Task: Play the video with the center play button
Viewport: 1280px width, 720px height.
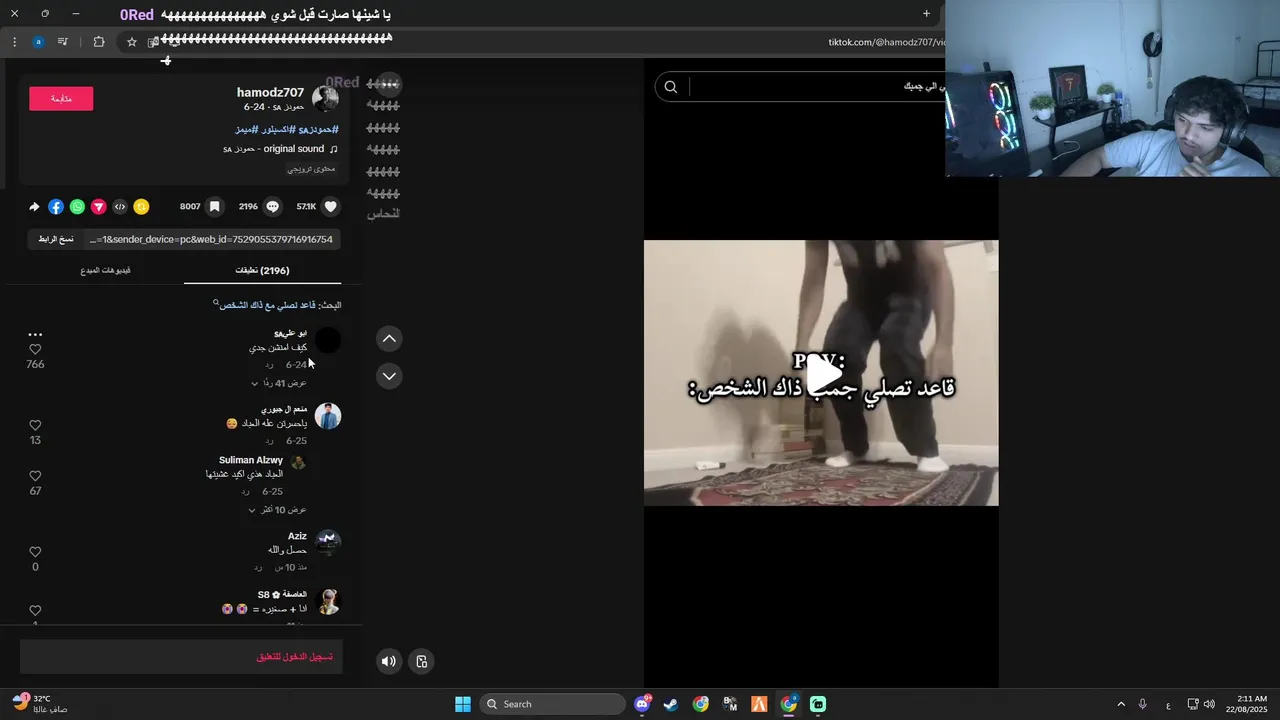Action: (823, 374)
